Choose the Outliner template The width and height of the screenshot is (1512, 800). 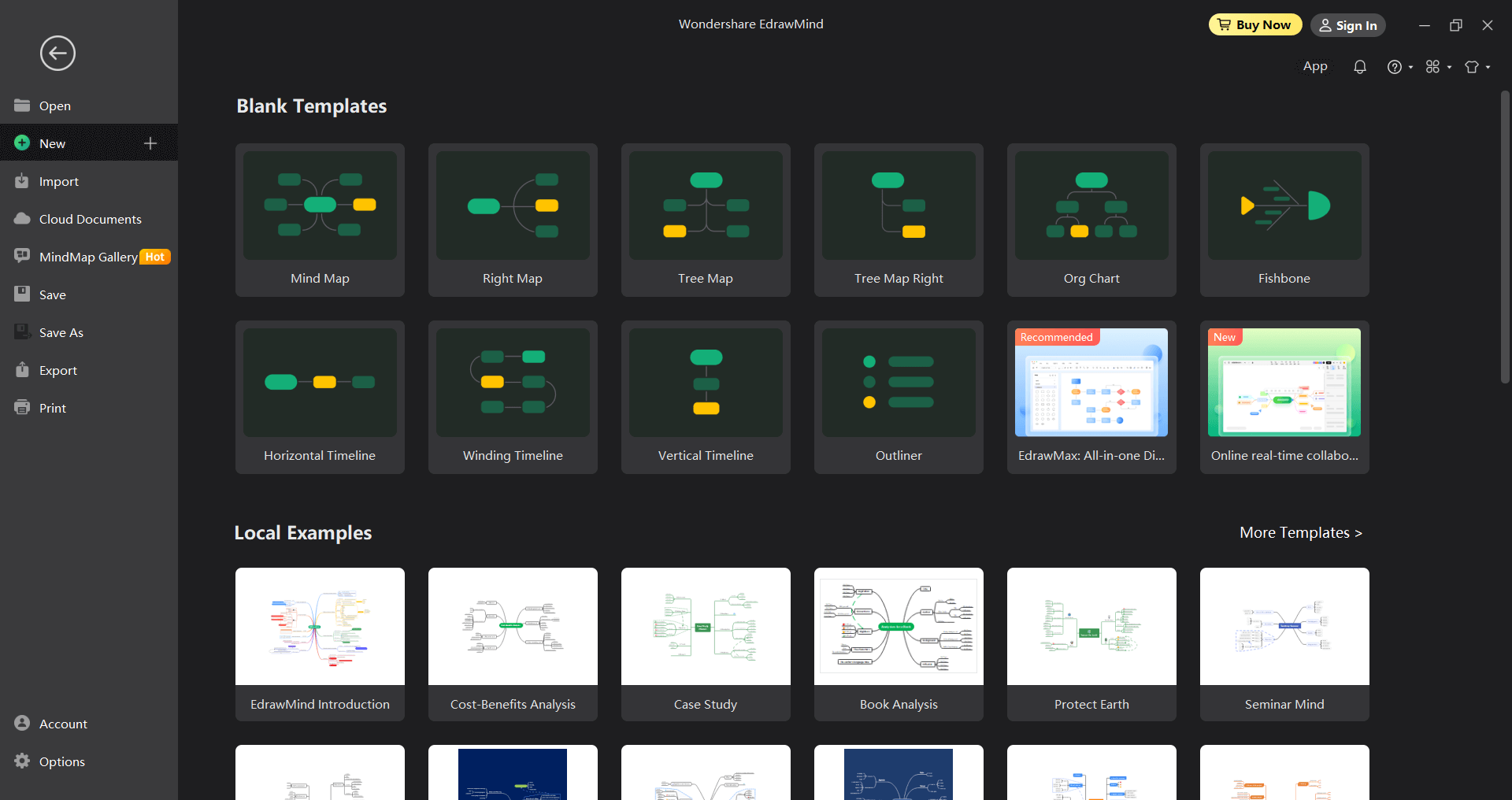(899, 397)
